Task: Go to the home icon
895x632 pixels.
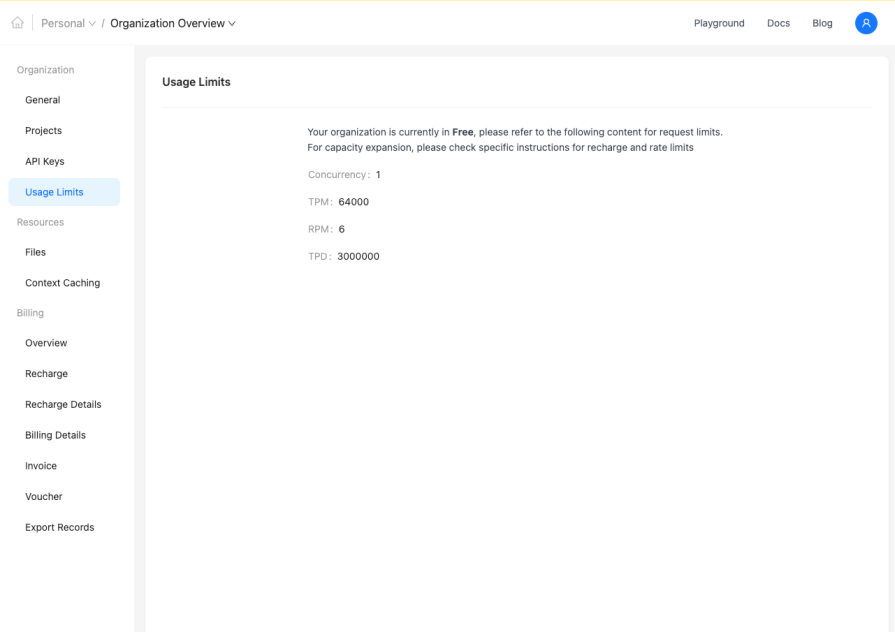Action: click(x=18, y=23)
